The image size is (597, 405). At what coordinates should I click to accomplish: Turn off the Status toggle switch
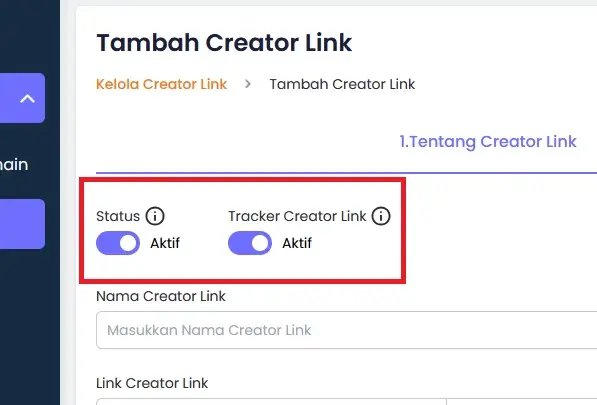coord(118,243)
